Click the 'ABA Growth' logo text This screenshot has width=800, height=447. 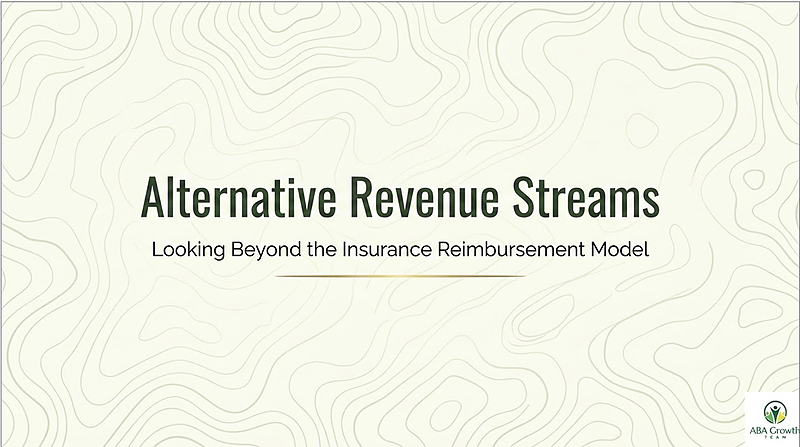[774, 431]
